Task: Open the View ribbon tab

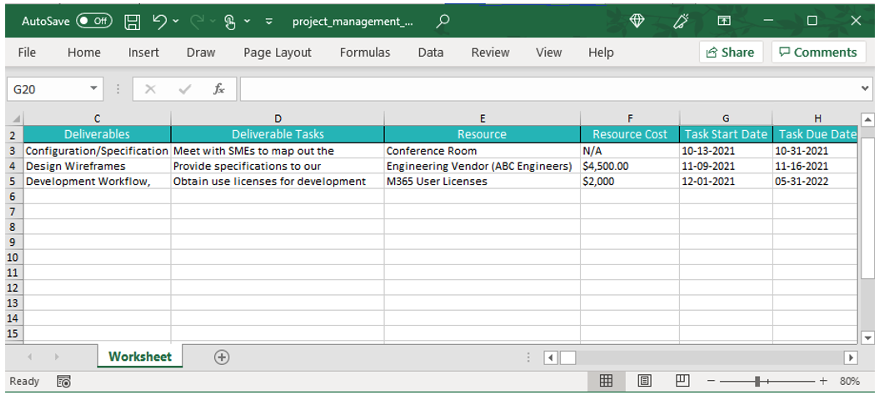Action: [x=549, y=53]
